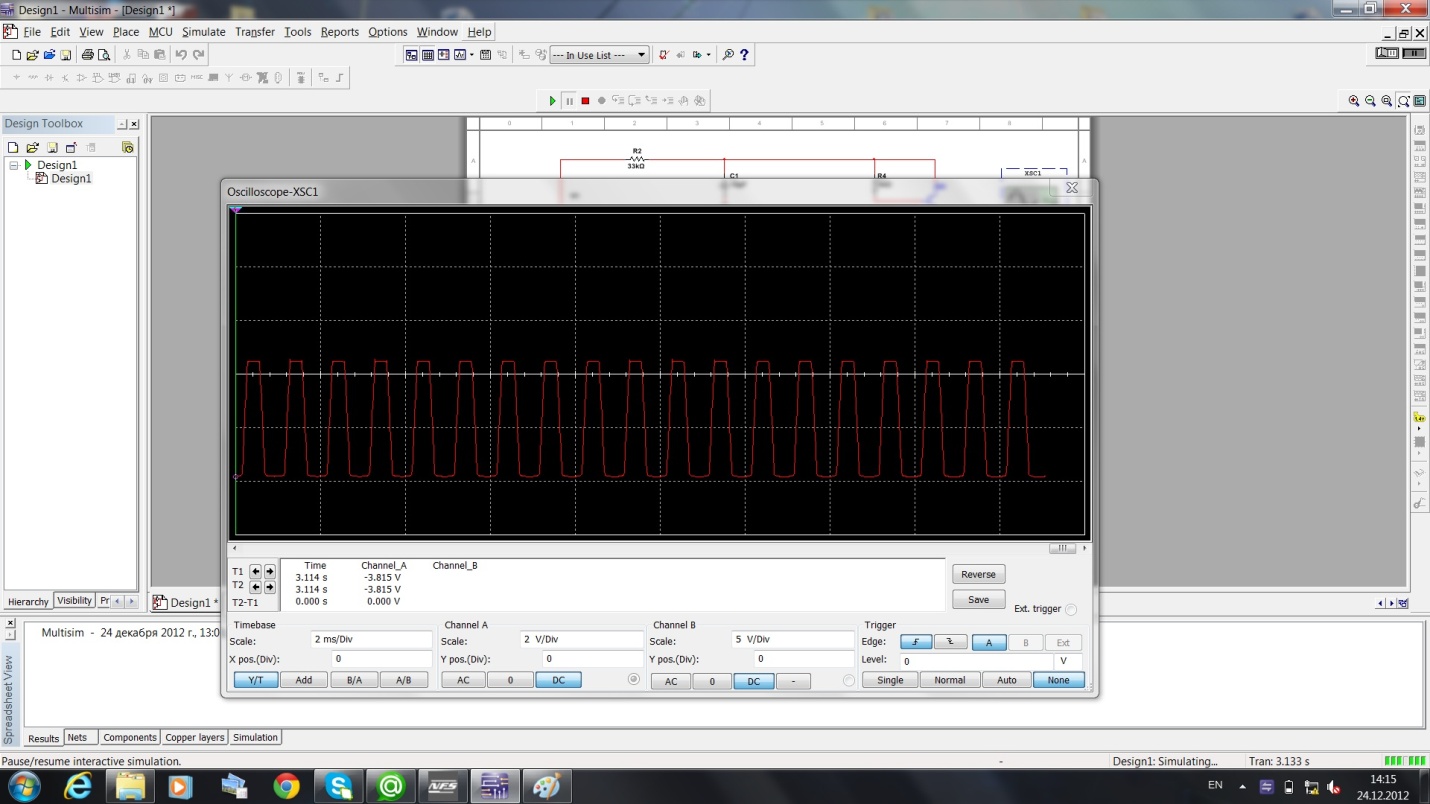Switch to the Components spreadsheet tab

(x=131, y=737)
